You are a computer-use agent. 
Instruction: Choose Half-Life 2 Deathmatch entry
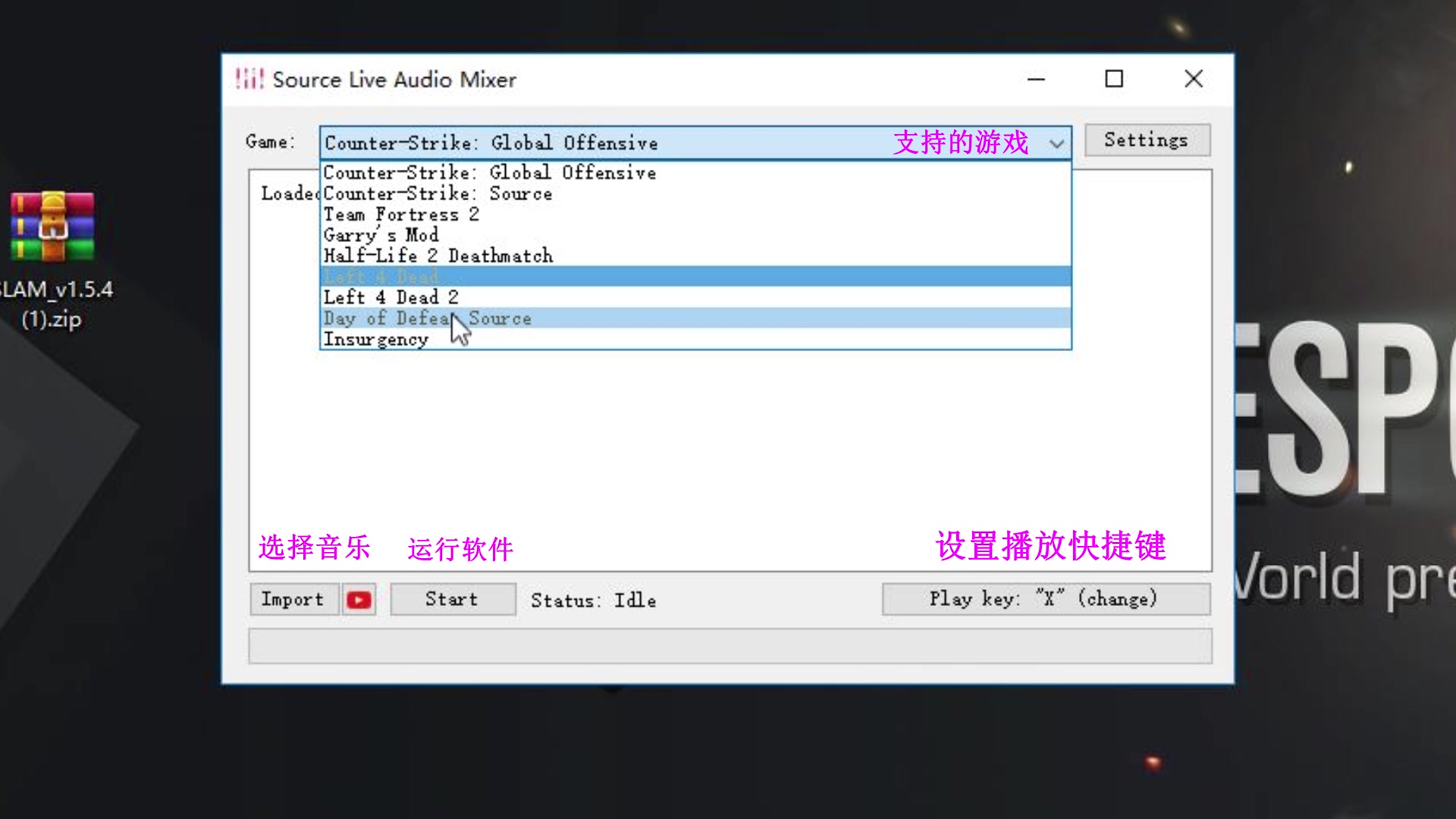(438, 256)
